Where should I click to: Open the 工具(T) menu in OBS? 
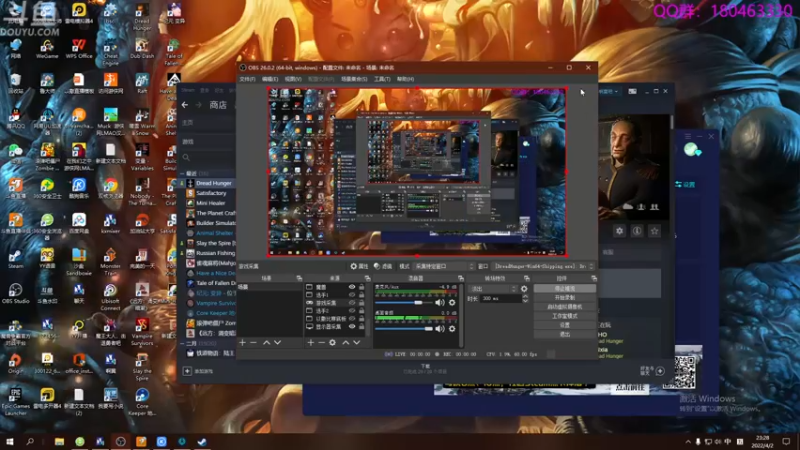(382, 79)
